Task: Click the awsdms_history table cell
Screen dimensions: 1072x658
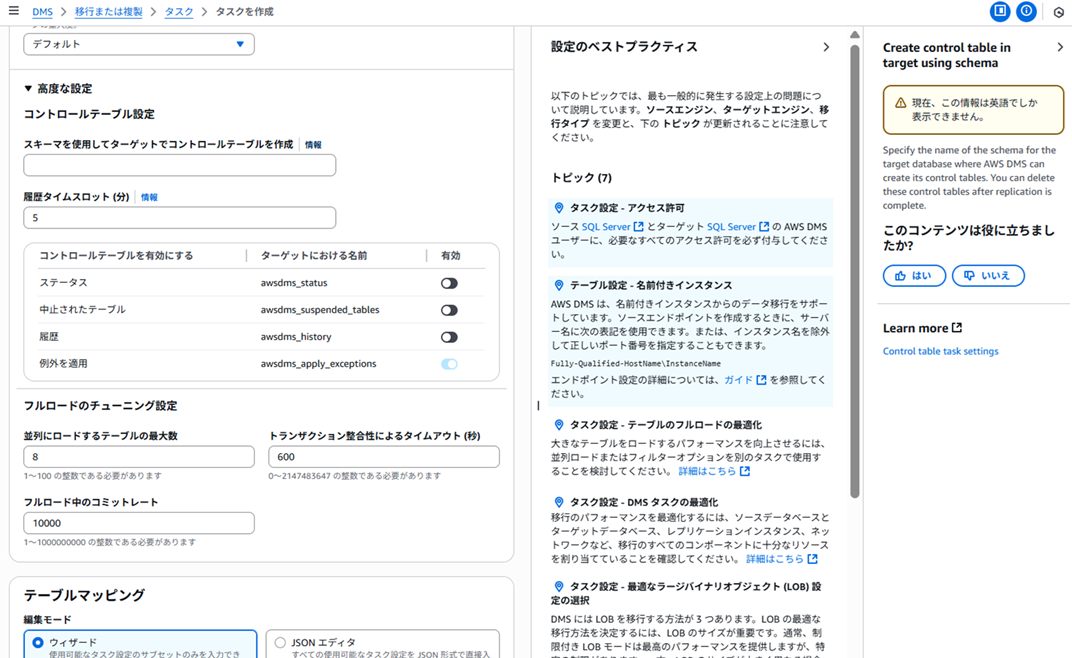Action: [x=296, y=337]
